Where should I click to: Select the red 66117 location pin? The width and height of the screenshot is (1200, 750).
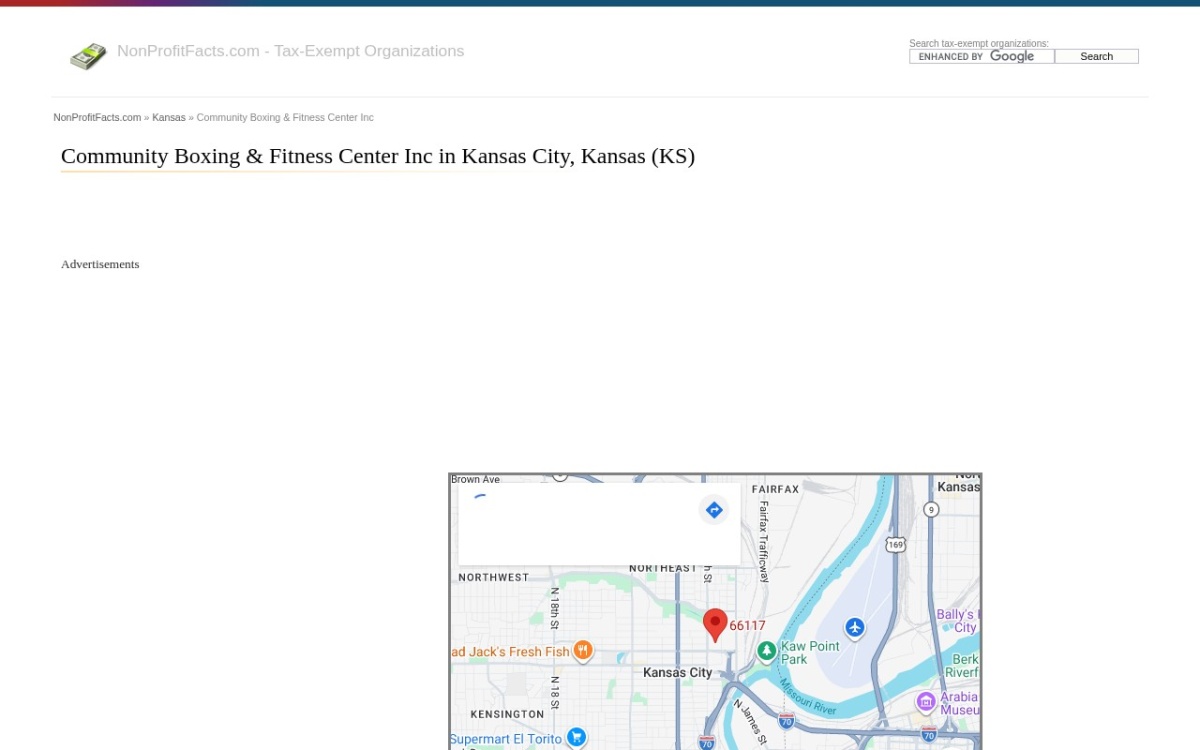pos(714,625)
